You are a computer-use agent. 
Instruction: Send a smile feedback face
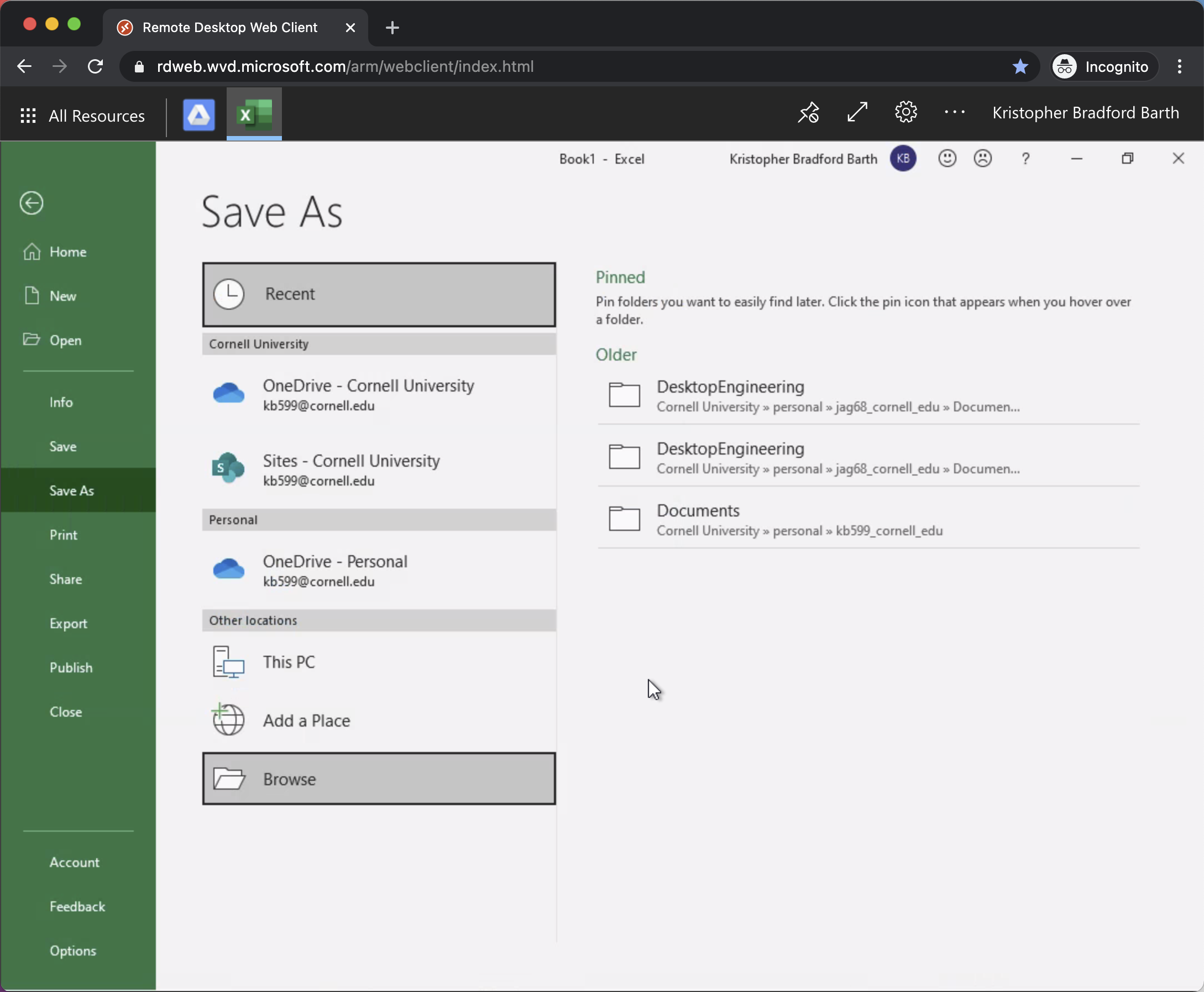tap(947, 158)
